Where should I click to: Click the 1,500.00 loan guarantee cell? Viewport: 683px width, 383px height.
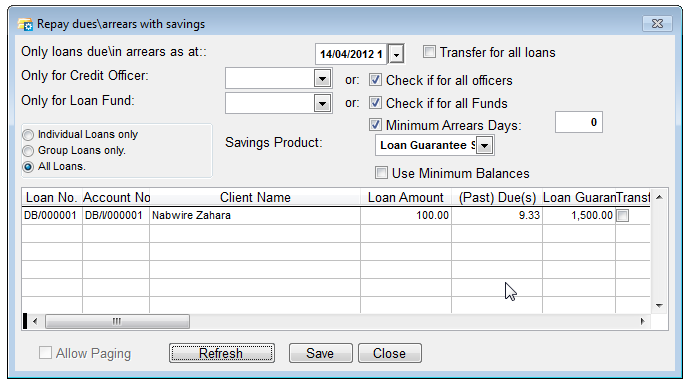click(579, 215)
